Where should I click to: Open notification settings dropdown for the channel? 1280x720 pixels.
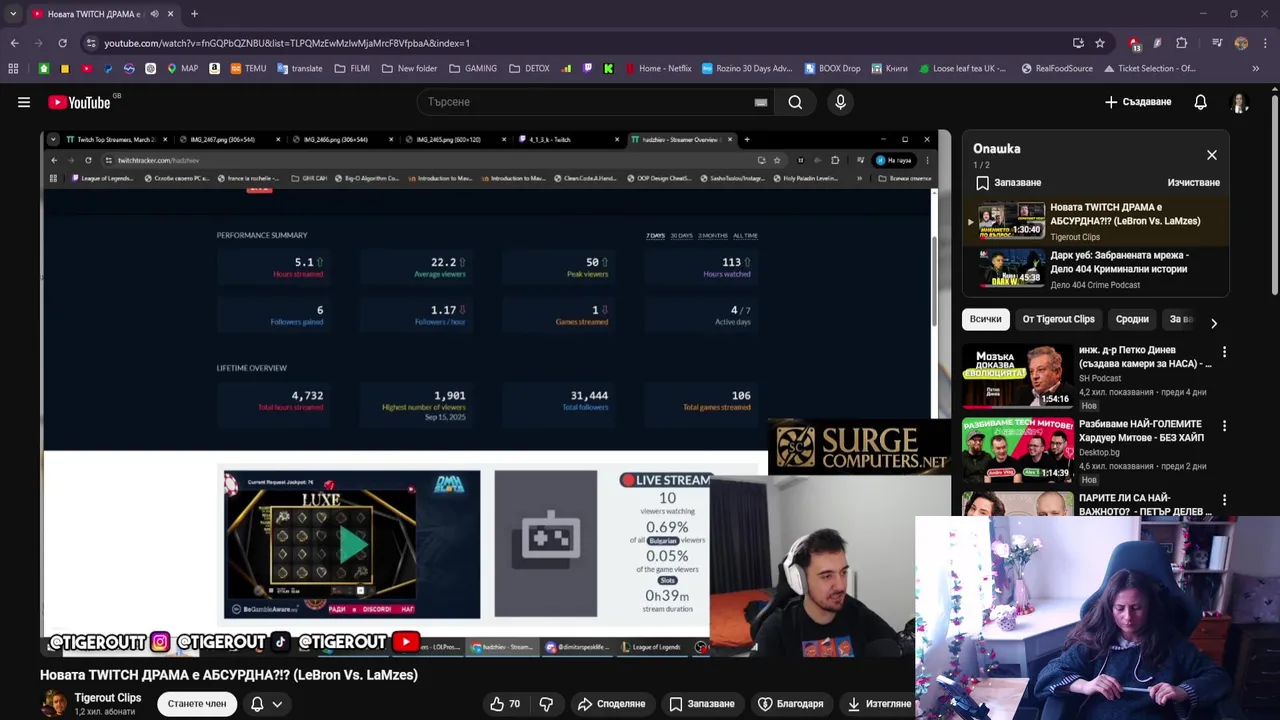(266, 704)
